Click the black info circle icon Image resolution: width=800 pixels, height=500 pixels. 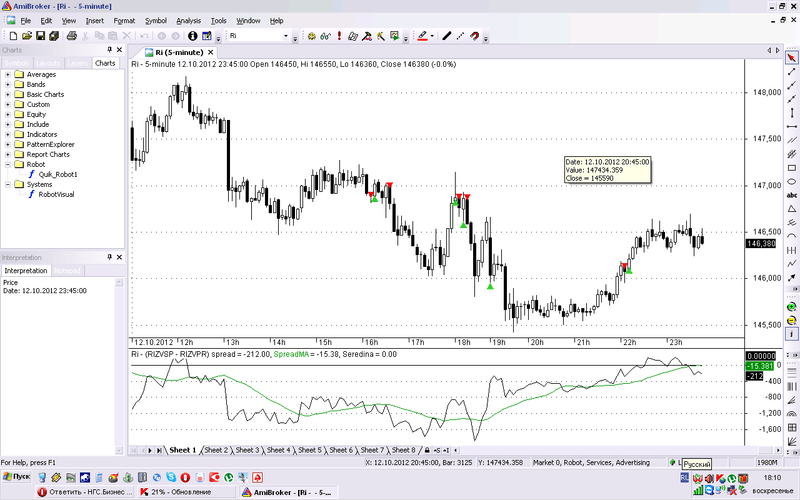(x=193, y=36)
